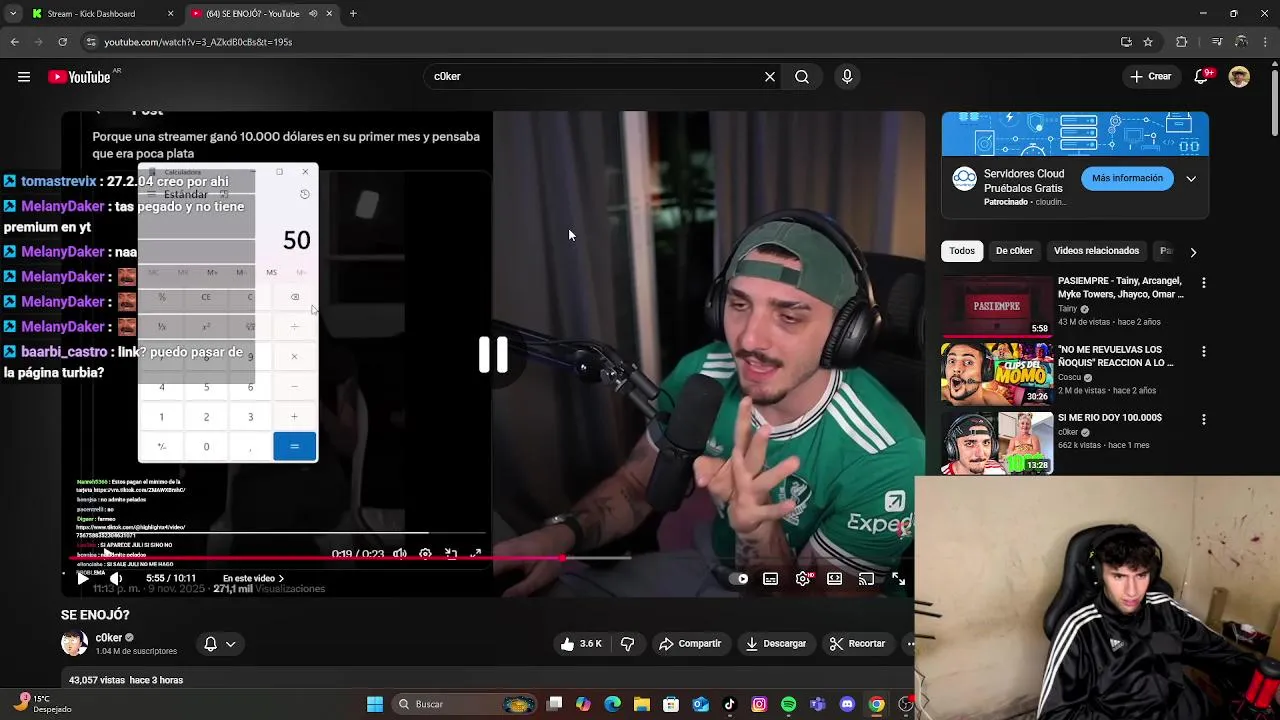Dislike the video

[x=628, y=644]
